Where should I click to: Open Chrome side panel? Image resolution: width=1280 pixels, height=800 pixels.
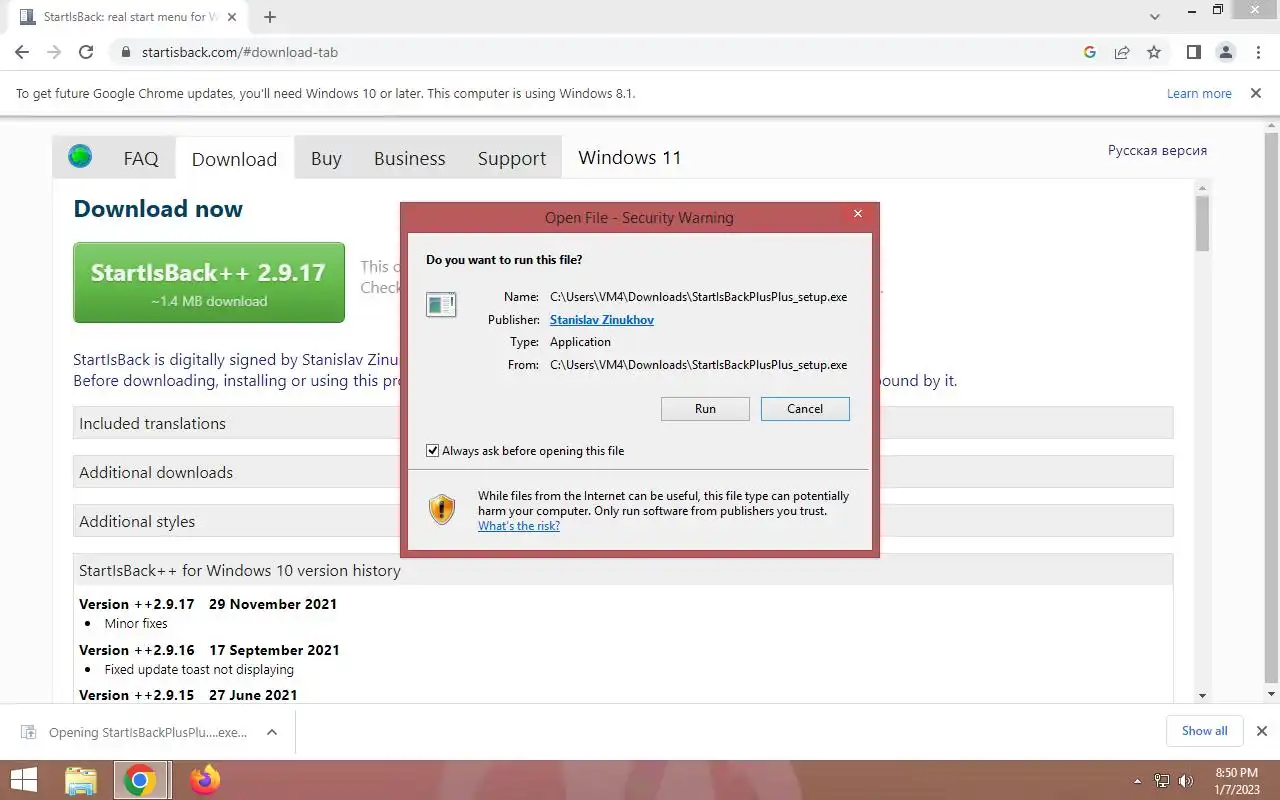tap(1194, 52)
